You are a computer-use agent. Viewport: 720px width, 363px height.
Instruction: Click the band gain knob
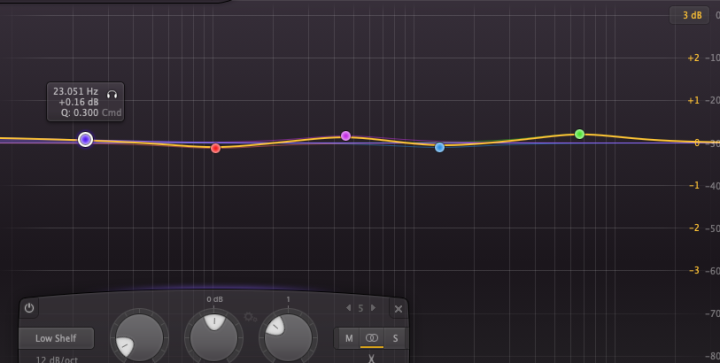214,337
